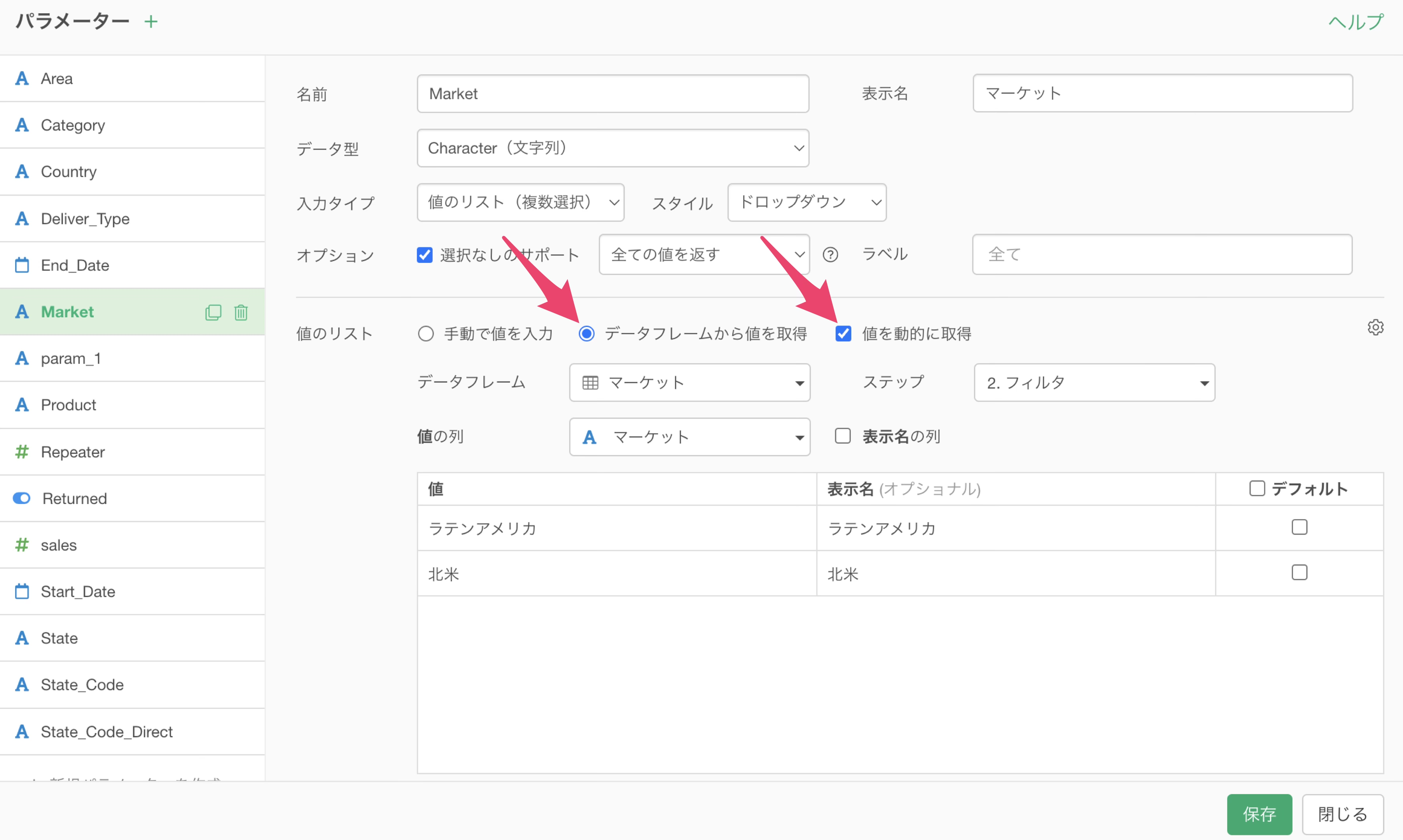The height and width of the screenshot is (840, 1403).
Task: Click the plus icon to add parameter
Action: pos(150,22)
